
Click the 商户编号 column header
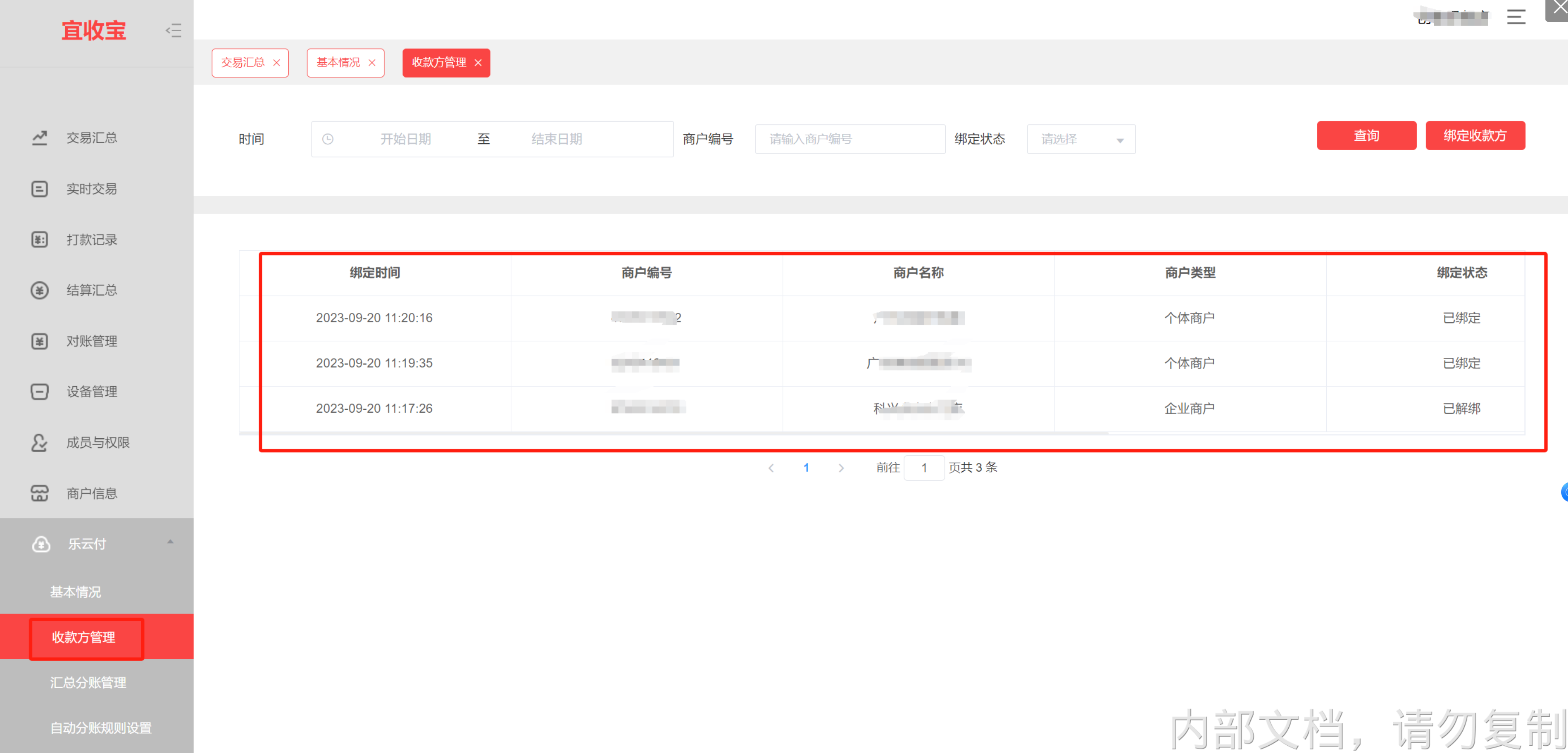tap(646, 273)
